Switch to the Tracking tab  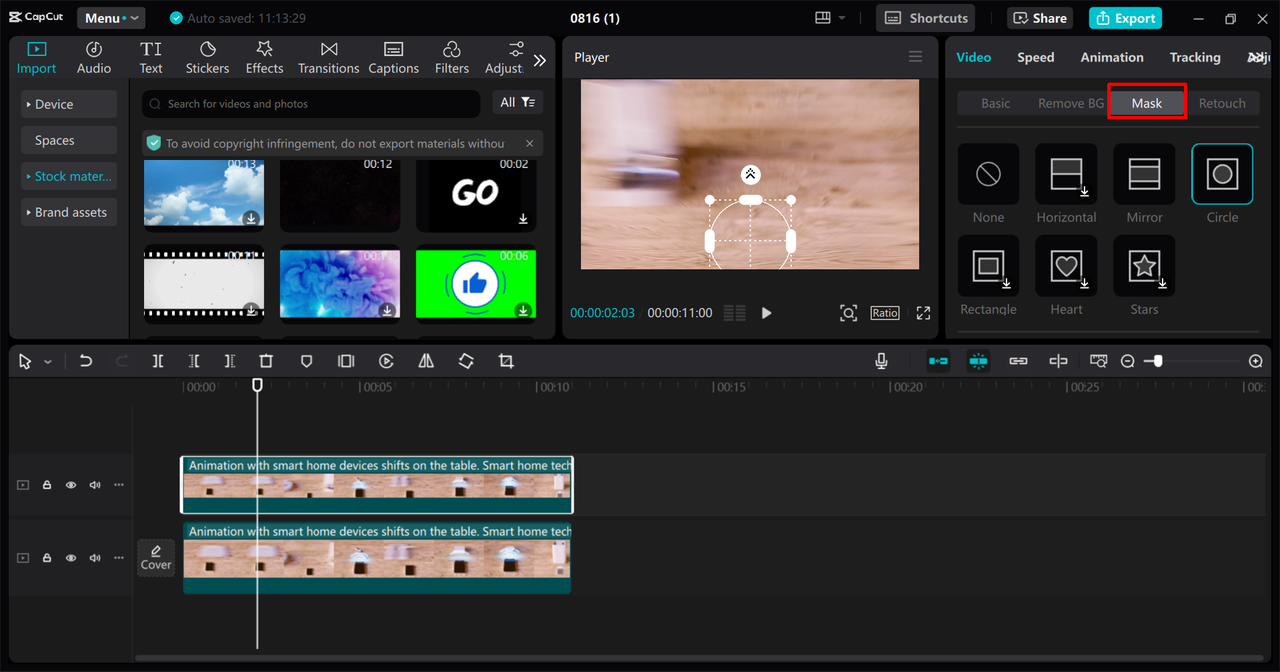1195,57
